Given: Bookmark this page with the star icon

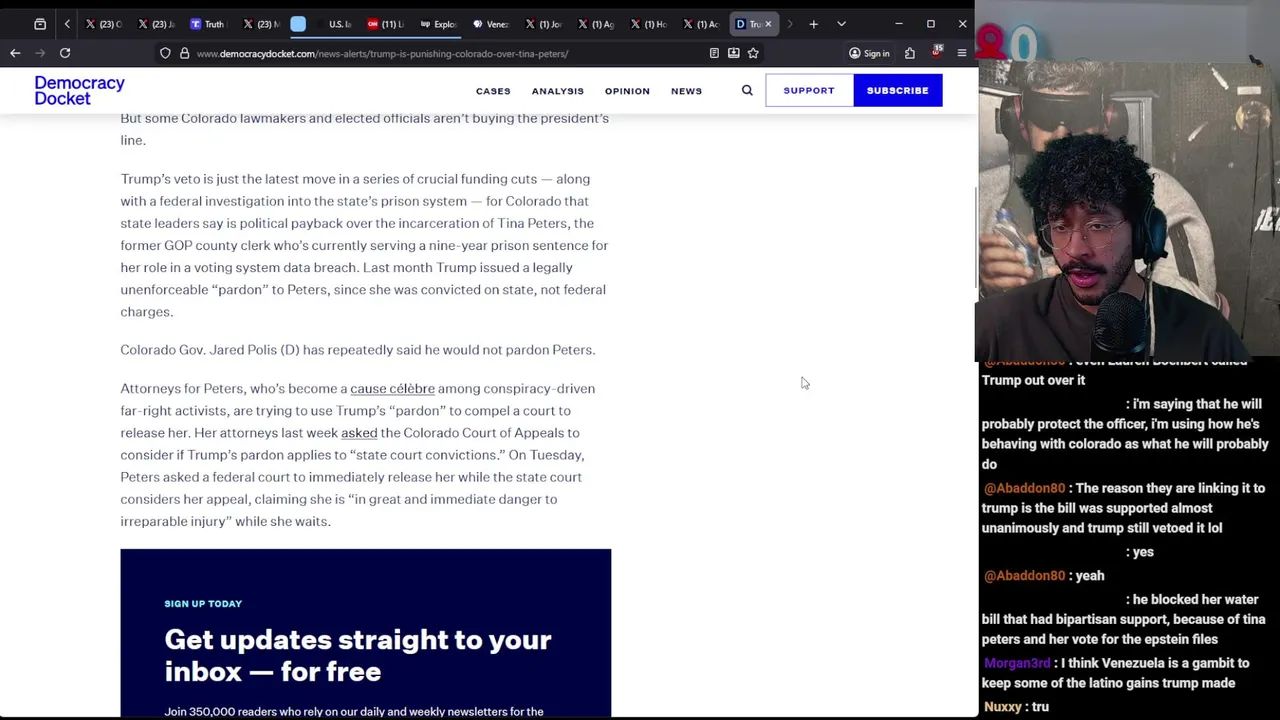Looking at the screenshot, I should (753, 53).
